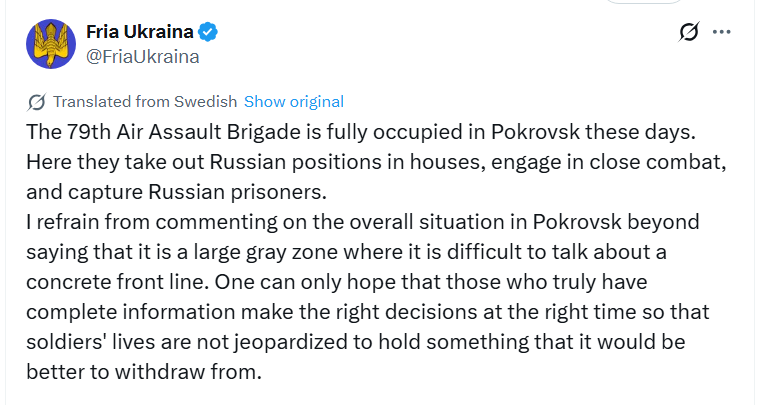
Task: Show original Swedish text of post
Action: pos(294,101)
